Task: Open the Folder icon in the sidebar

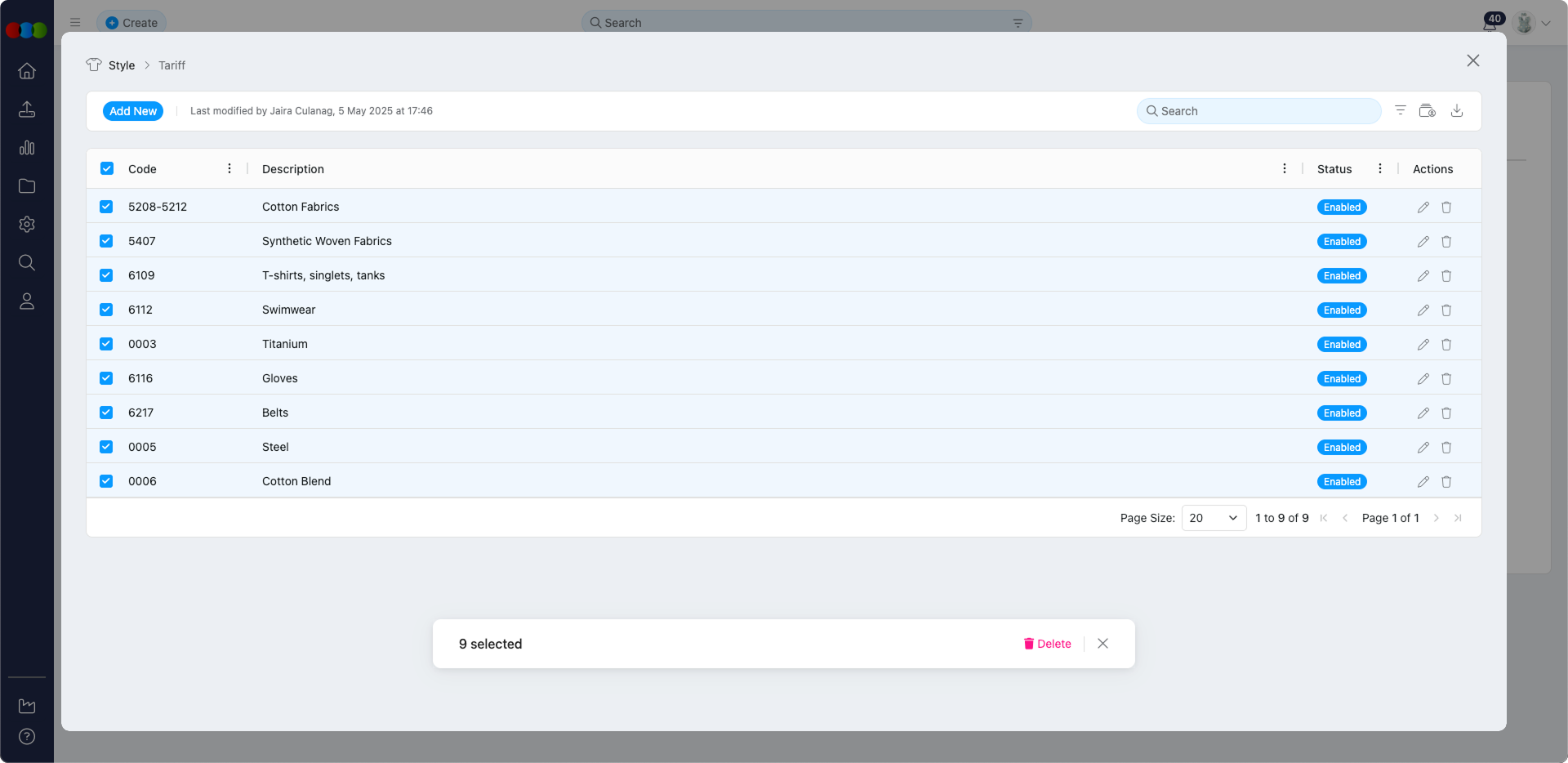Action: 27,186
